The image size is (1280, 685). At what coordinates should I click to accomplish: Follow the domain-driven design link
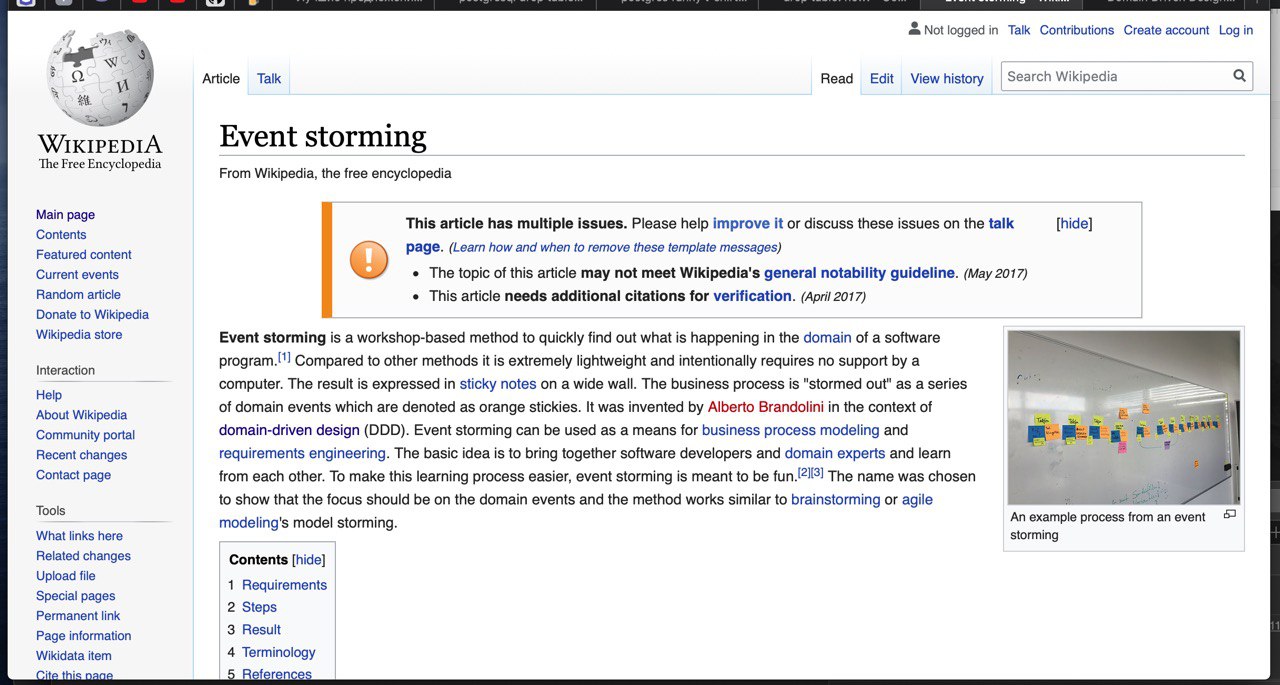pyautogui.click(x=289, y=430)
